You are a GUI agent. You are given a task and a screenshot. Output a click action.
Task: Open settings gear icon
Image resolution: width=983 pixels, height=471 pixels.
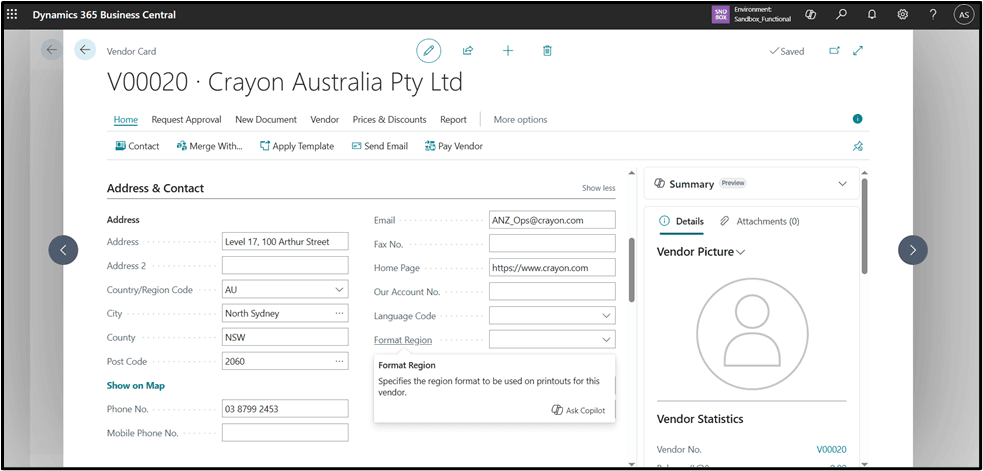[x=903, y=15]
